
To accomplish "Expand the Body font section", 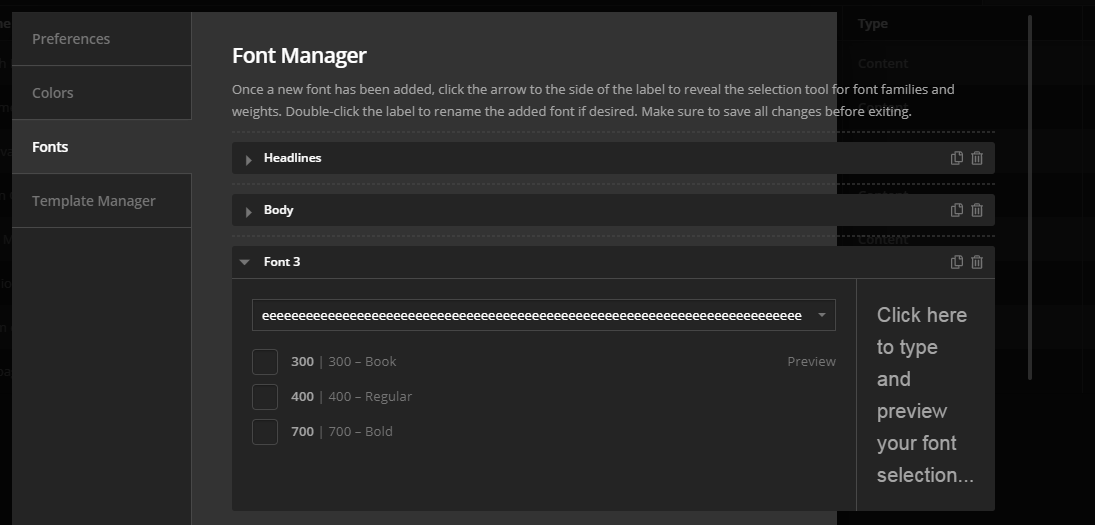I will click(248, 211).
